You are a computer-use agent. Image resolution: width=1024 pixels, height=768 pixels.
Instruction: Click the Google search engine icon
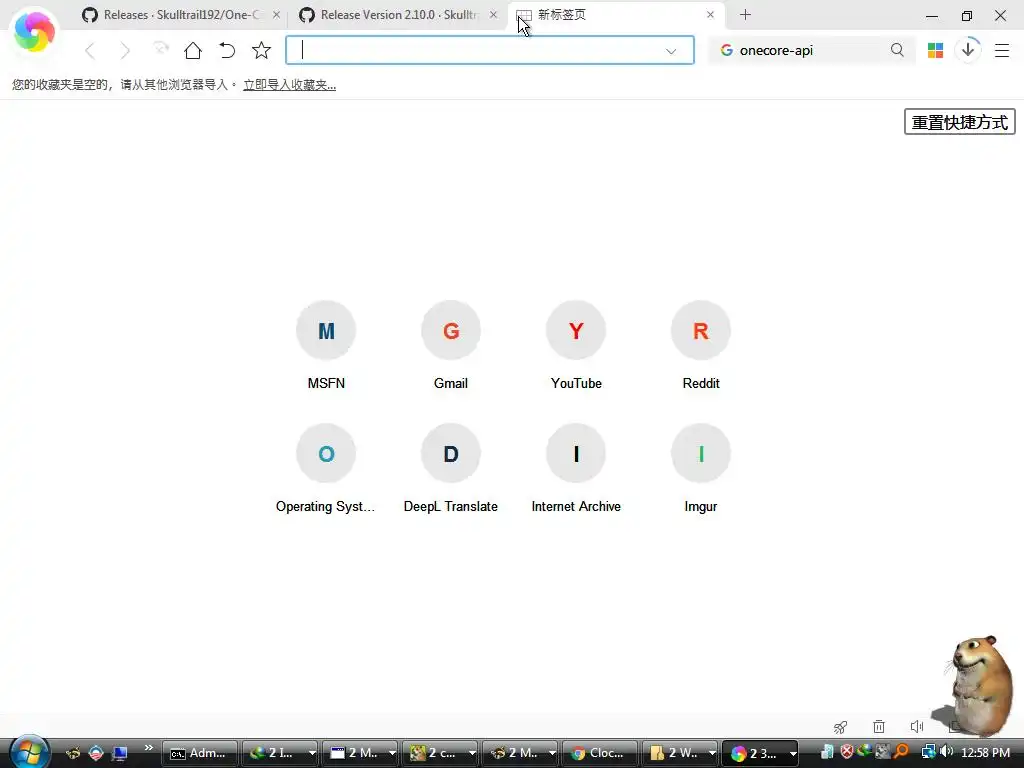tap(726, 50)
